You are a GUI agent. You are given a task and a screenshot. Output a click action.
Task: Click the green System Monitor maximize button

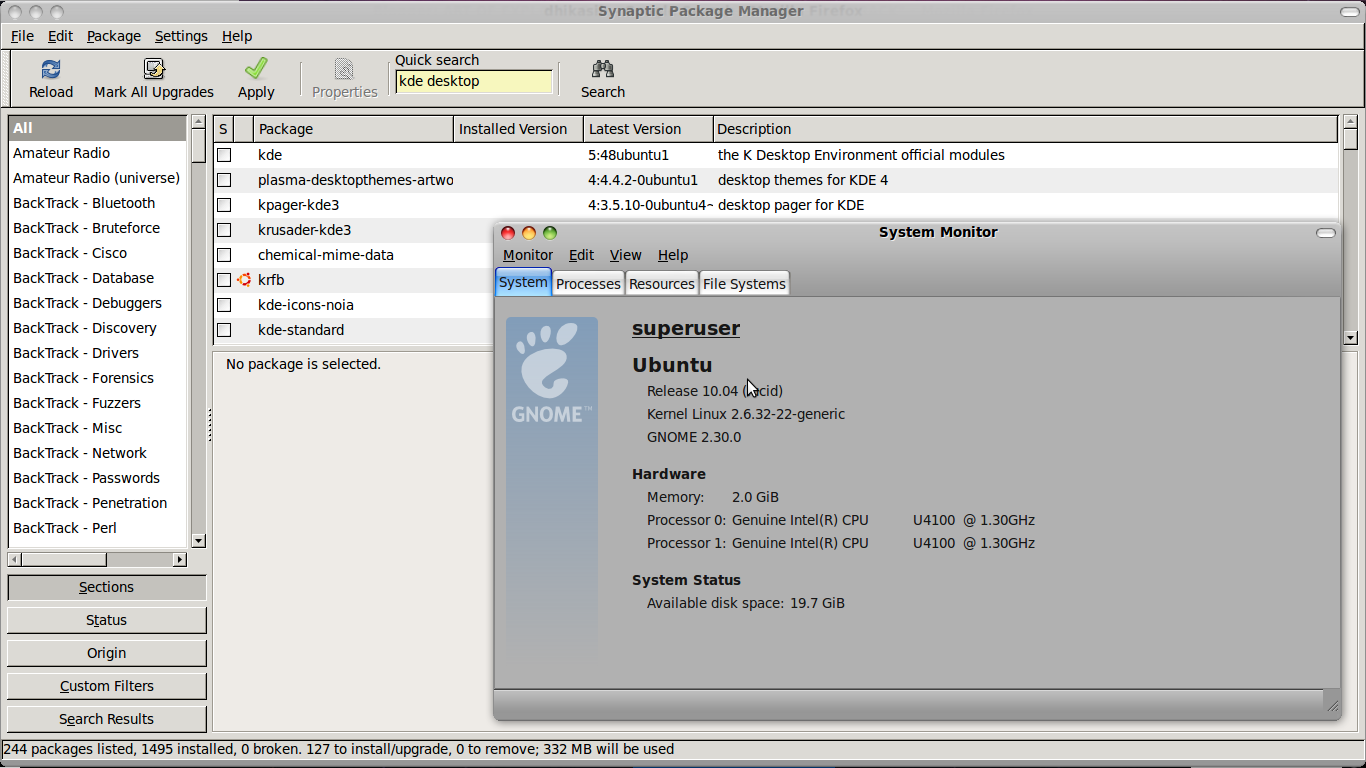pos(550,233)
